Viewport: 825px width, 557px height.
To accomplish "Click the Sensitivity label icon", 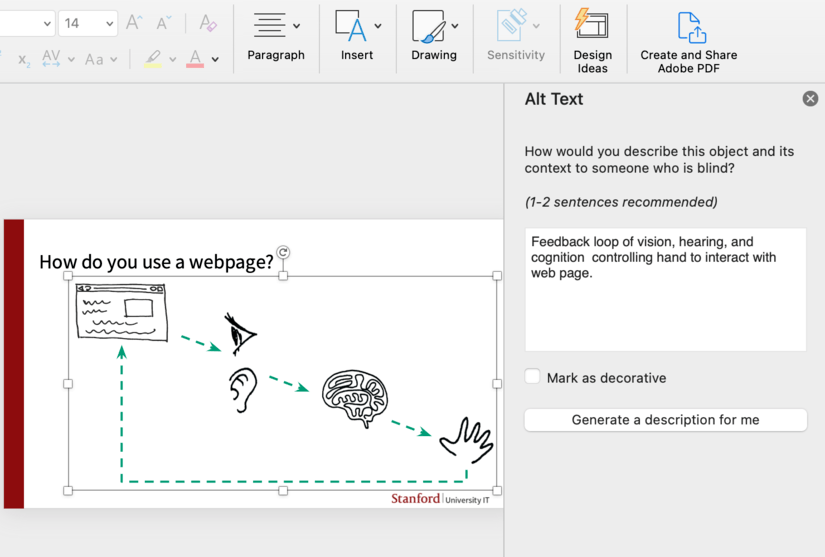I will pos(511,25).
